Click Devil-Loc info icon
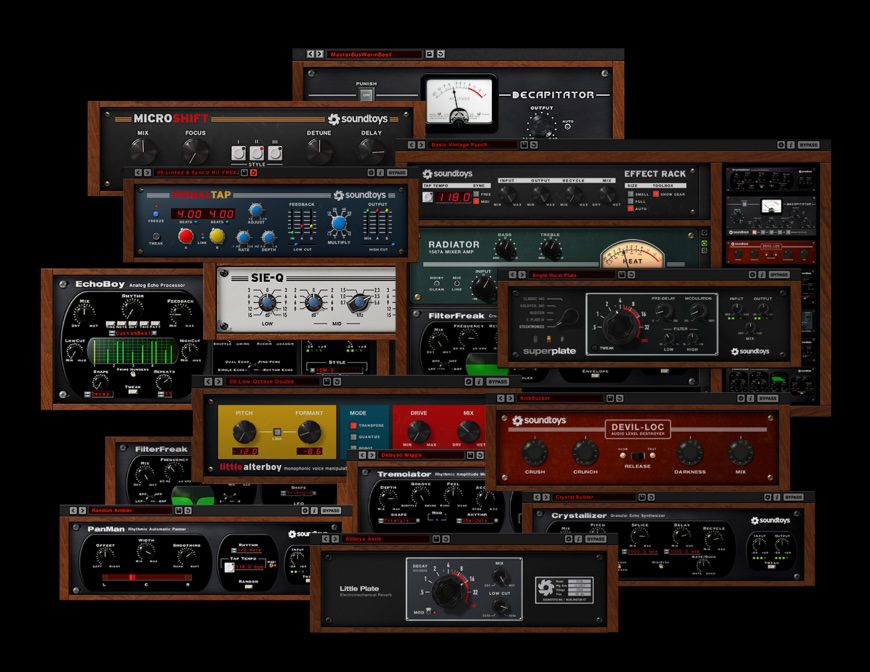Screen dimensions: 870x672 click(x=750, y=398)
